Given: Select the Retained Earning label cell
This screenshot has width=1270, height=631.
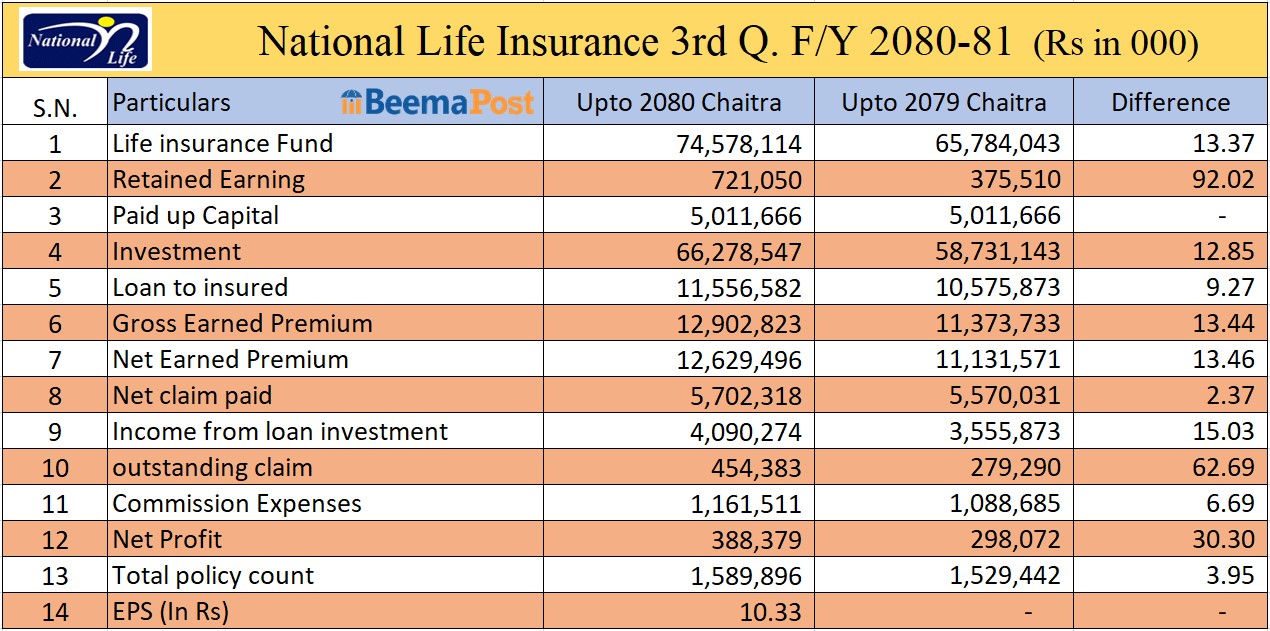Looking at the screenshot, I should [x=208, y=180].
